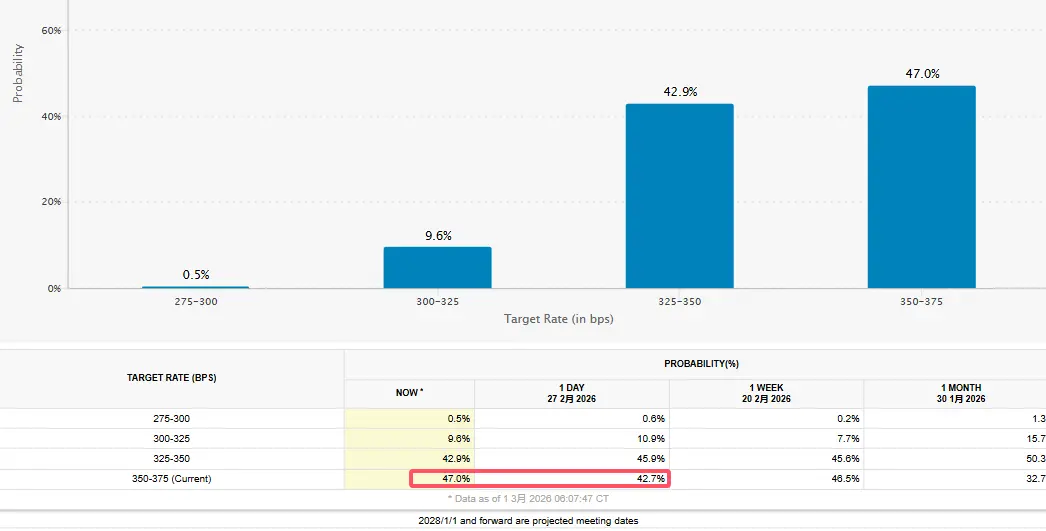Click the 325-350 bar showing 42.9%
Viewport: 1046px width, 531px height.
679,196
